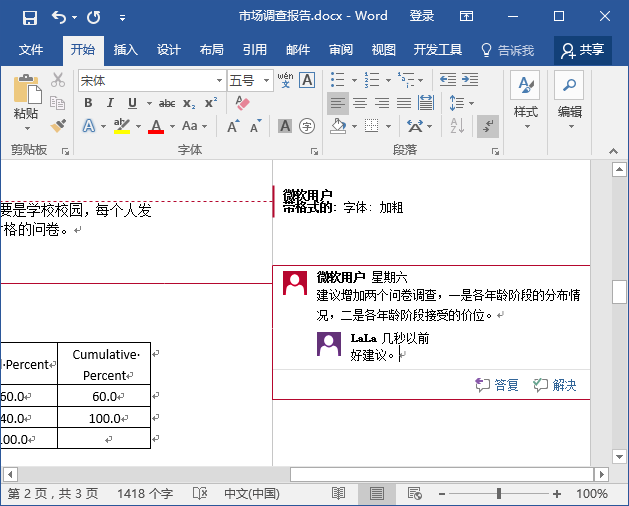Click 答复 to reply to comment
This screenshot has height=506, width=629.
[497, 385]
